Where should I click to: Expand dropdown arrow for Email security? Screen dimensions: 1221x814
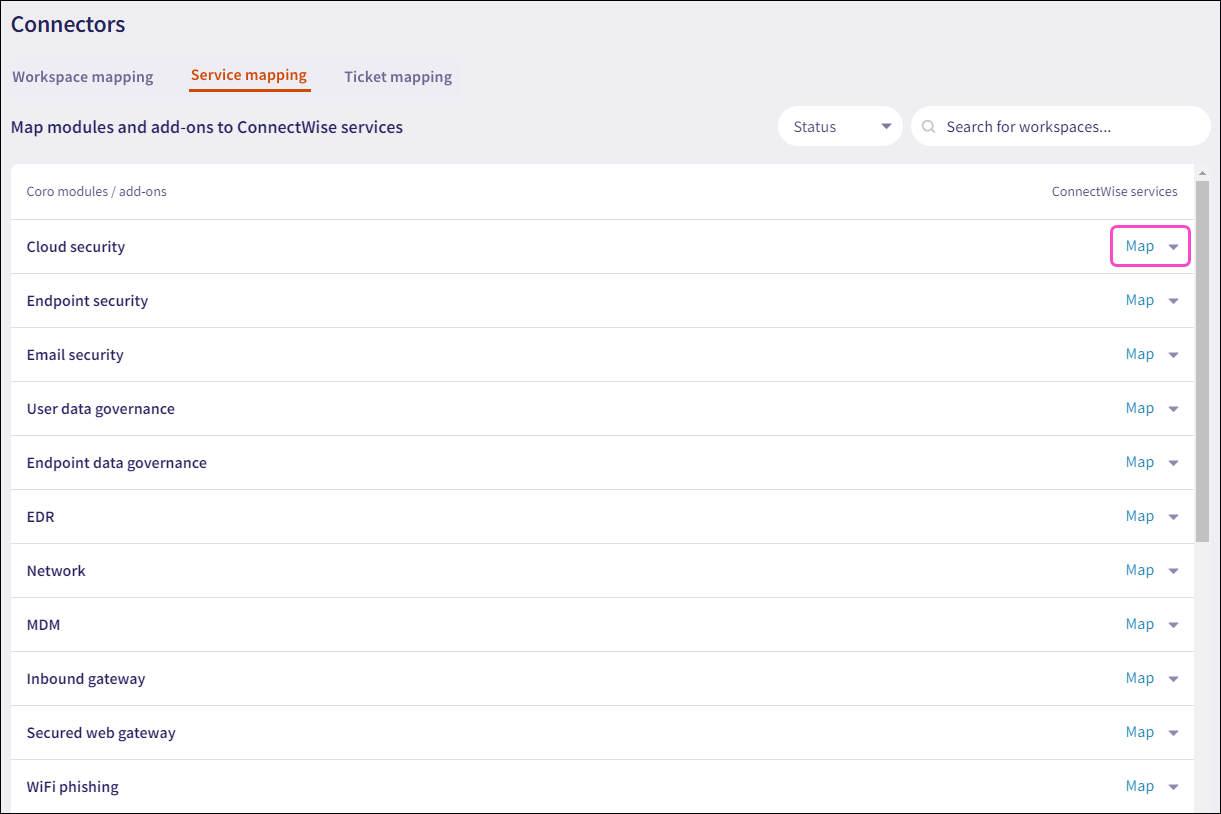1174,355
